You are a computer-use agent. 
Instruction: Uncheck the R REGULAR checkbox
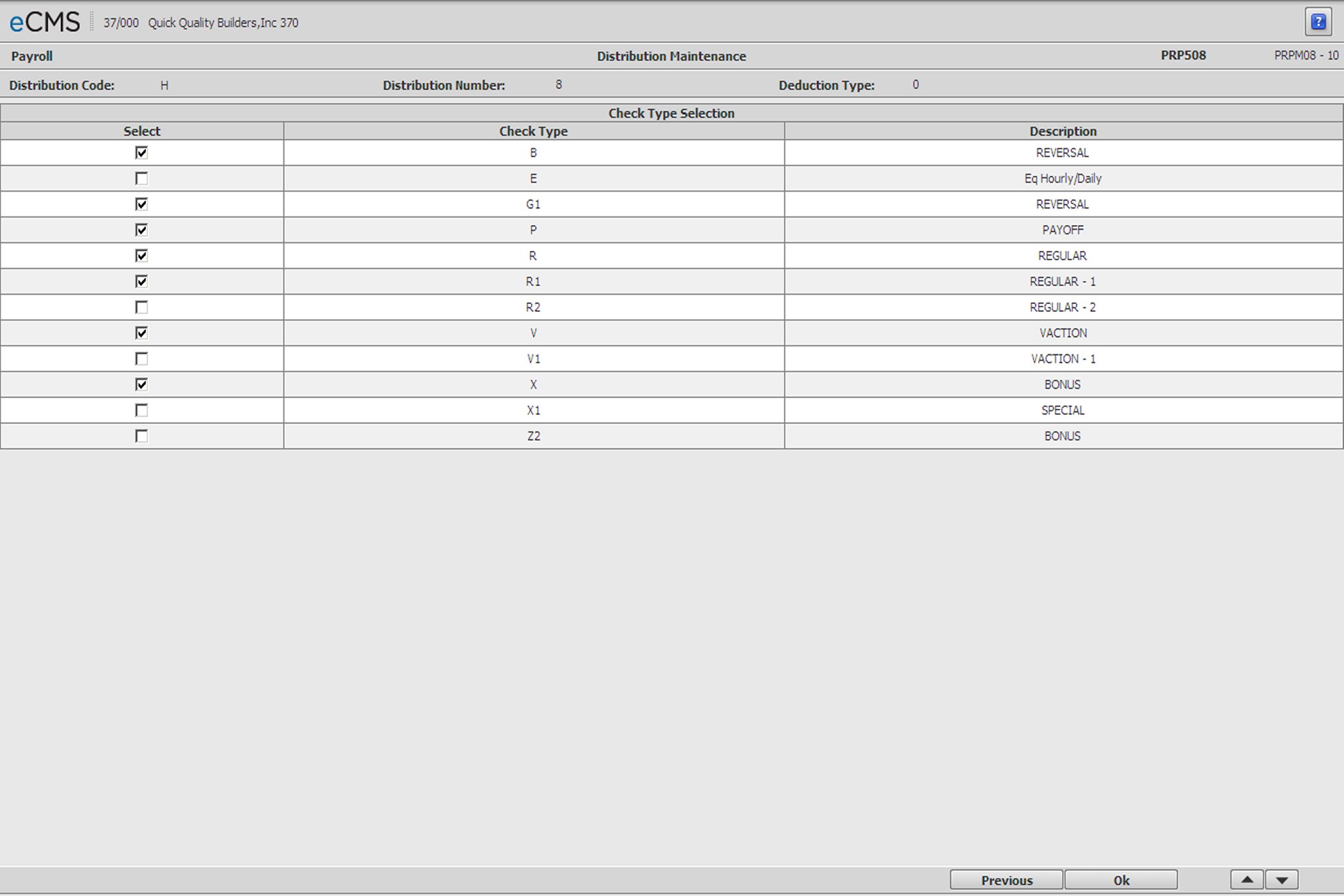(x=141, y=256)
